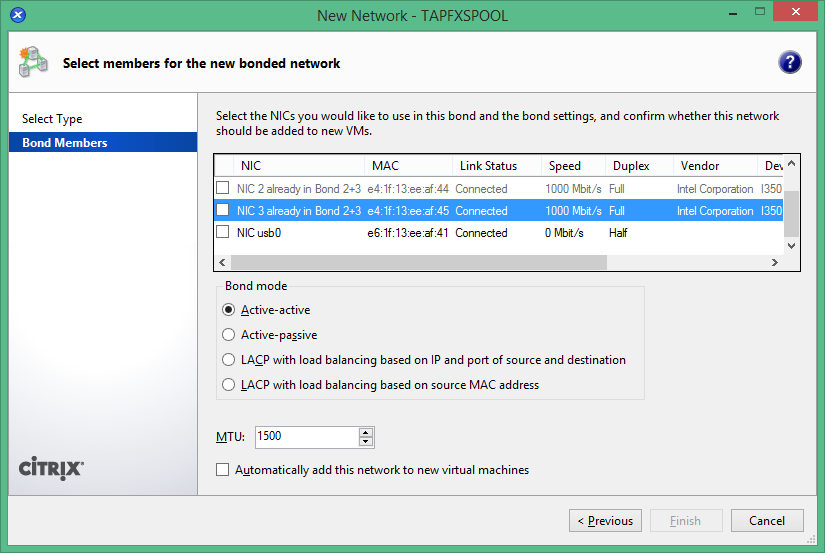This screenshot has width=825, height=553.
Task: Select LACP based on source MAC address
Action: (x=228, y=385)
